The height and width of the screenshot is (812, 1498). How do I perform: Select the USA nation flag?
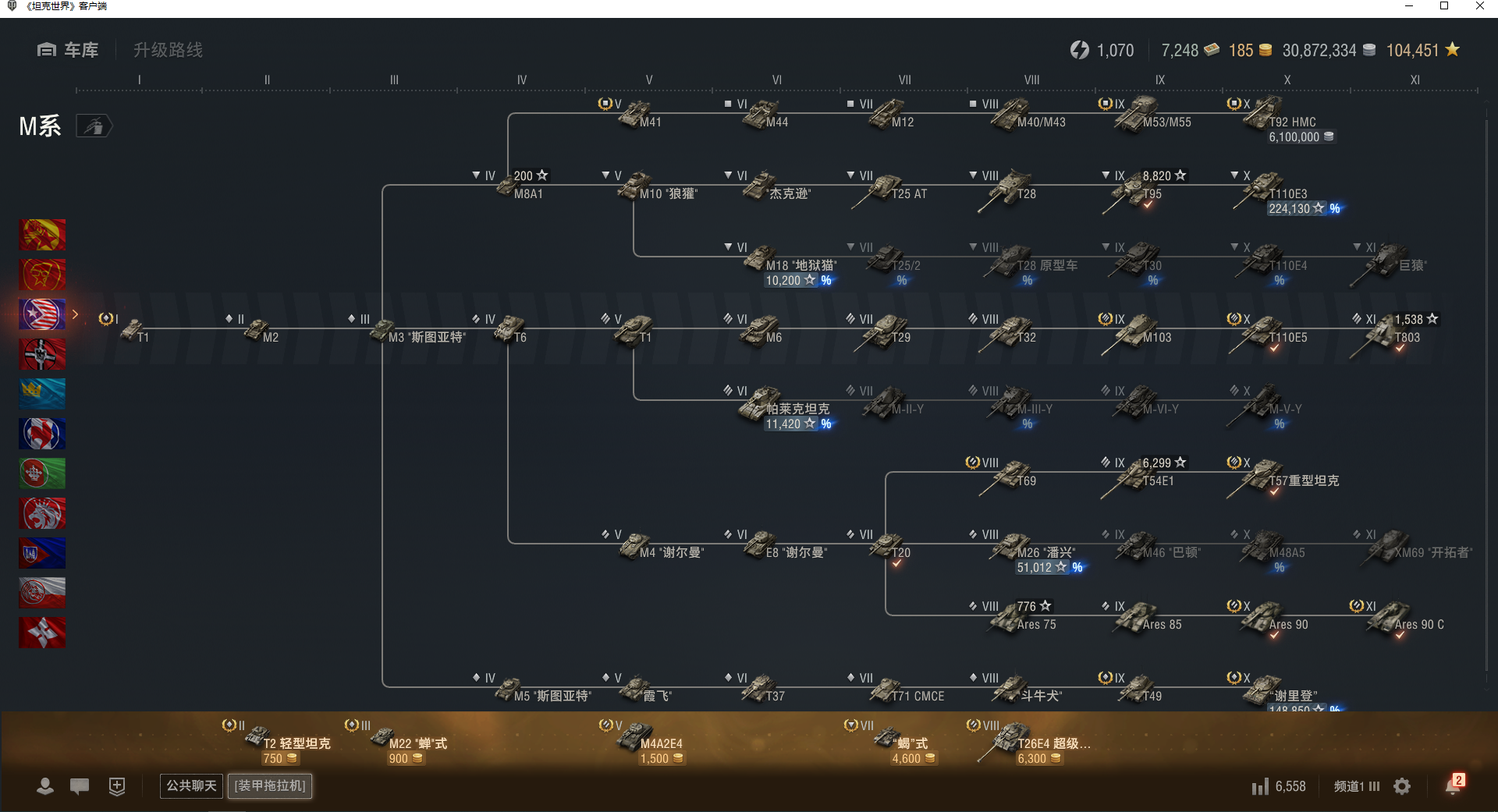point(42,314)
